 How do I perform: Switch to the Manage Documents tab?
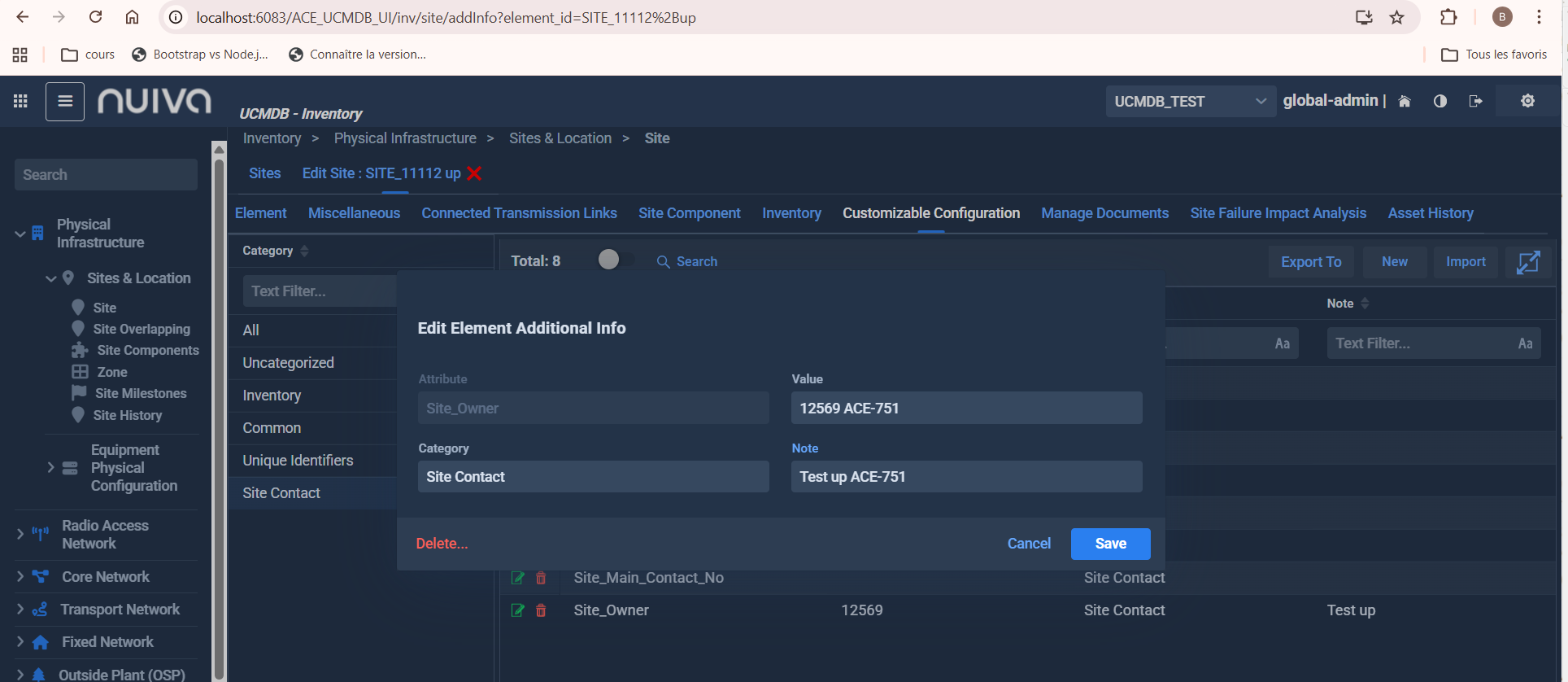[1104, 213]
